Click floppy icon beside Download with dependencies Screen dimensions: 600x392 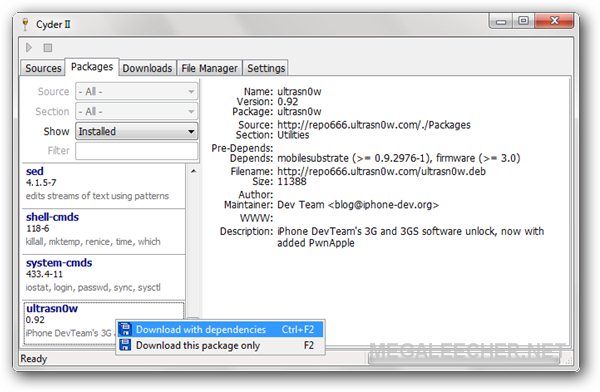pos(125,329)
